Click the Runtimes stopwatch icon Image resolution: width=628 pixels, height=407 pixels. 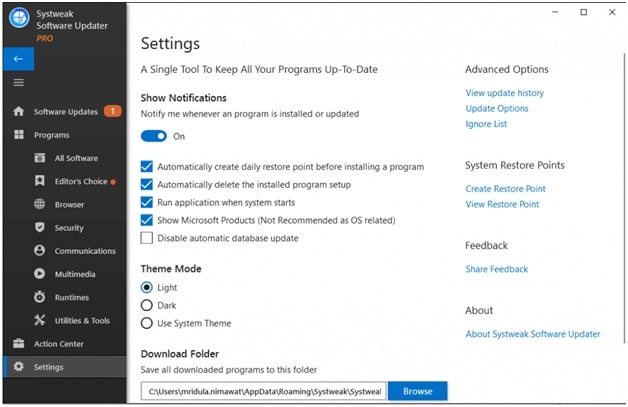40,297
